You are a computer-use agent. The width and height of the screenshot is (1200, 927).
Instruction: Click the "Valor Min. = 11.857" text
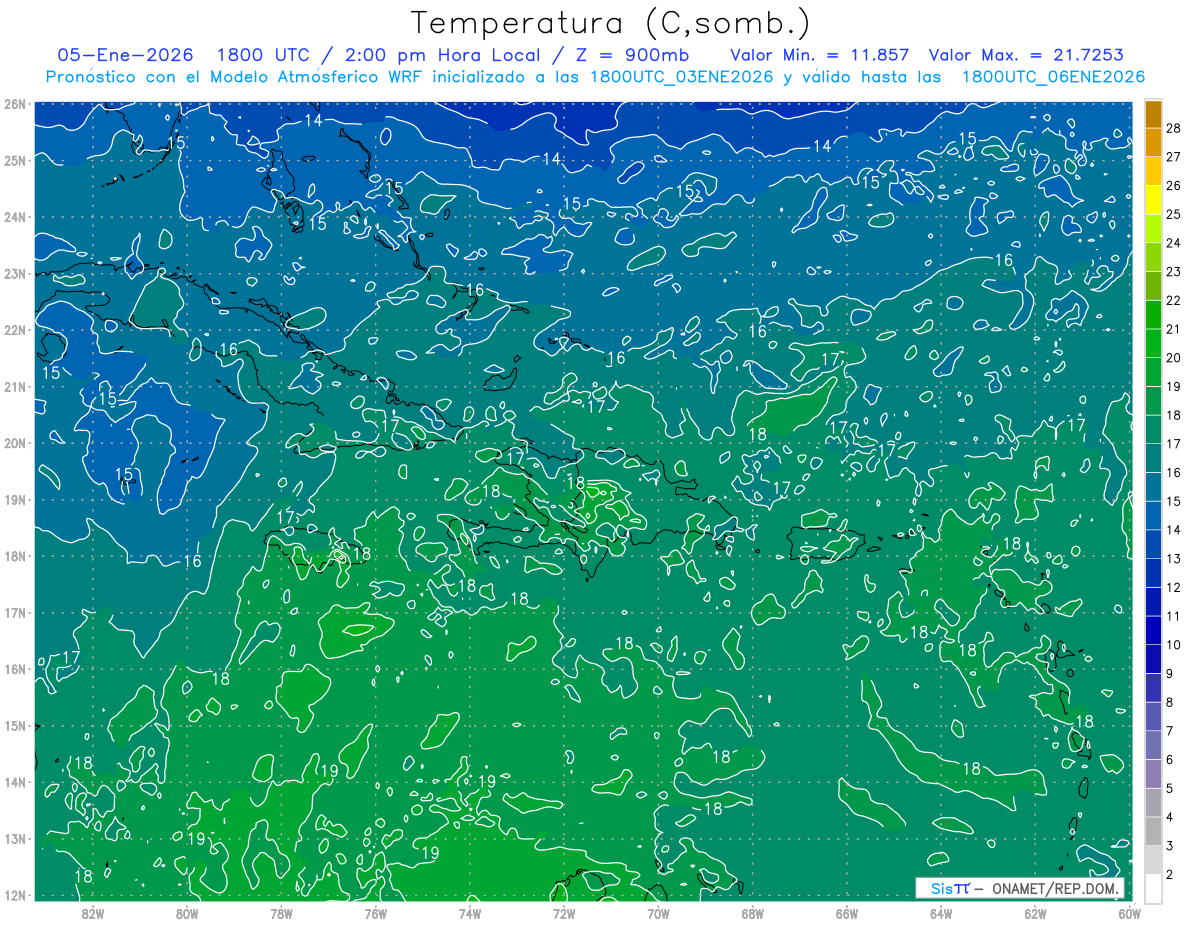tap(820, 55)
